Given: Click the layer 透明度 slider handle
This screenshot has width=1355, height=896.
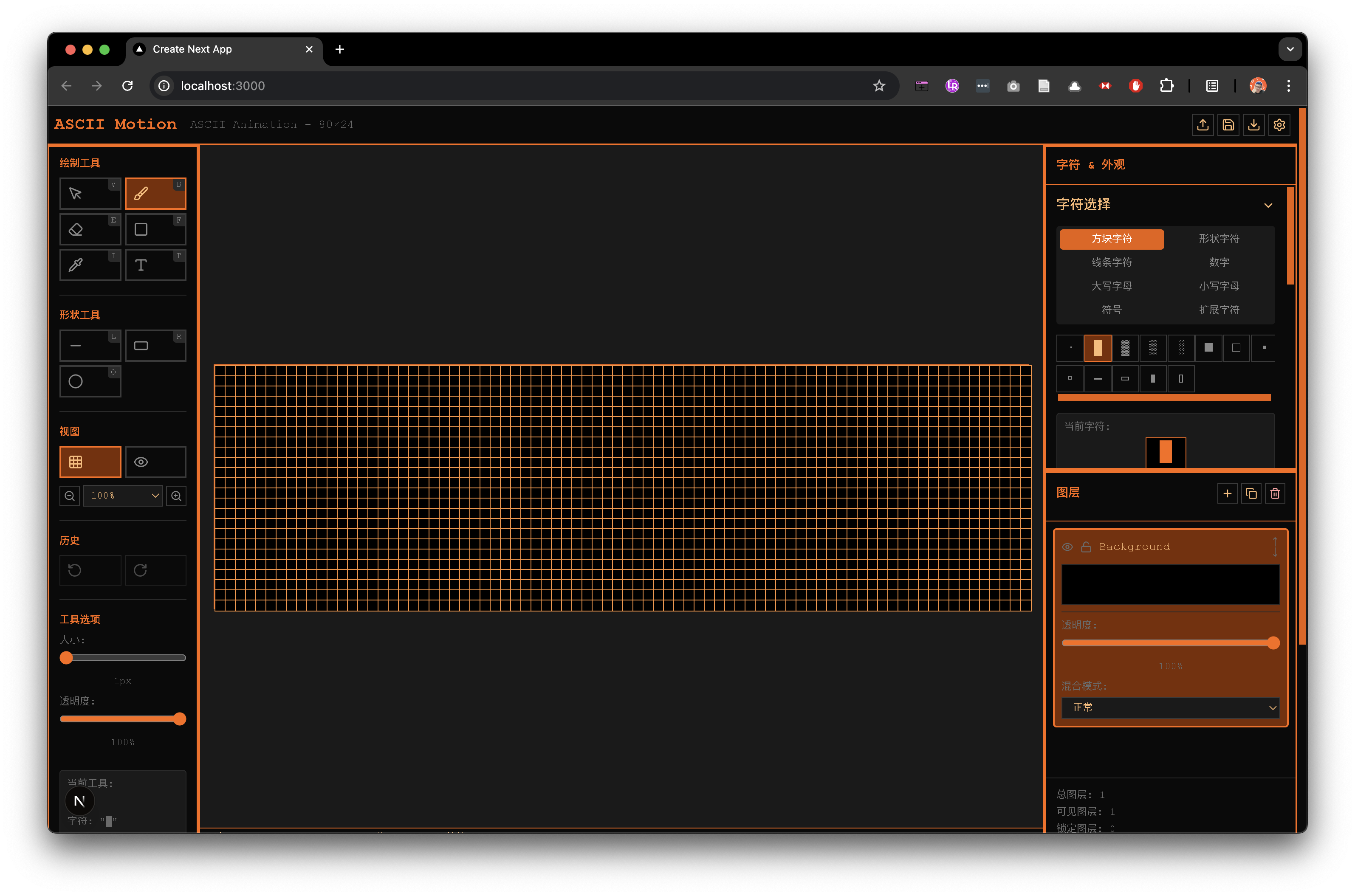Looking at the screenshot, I should [1273, 643].
